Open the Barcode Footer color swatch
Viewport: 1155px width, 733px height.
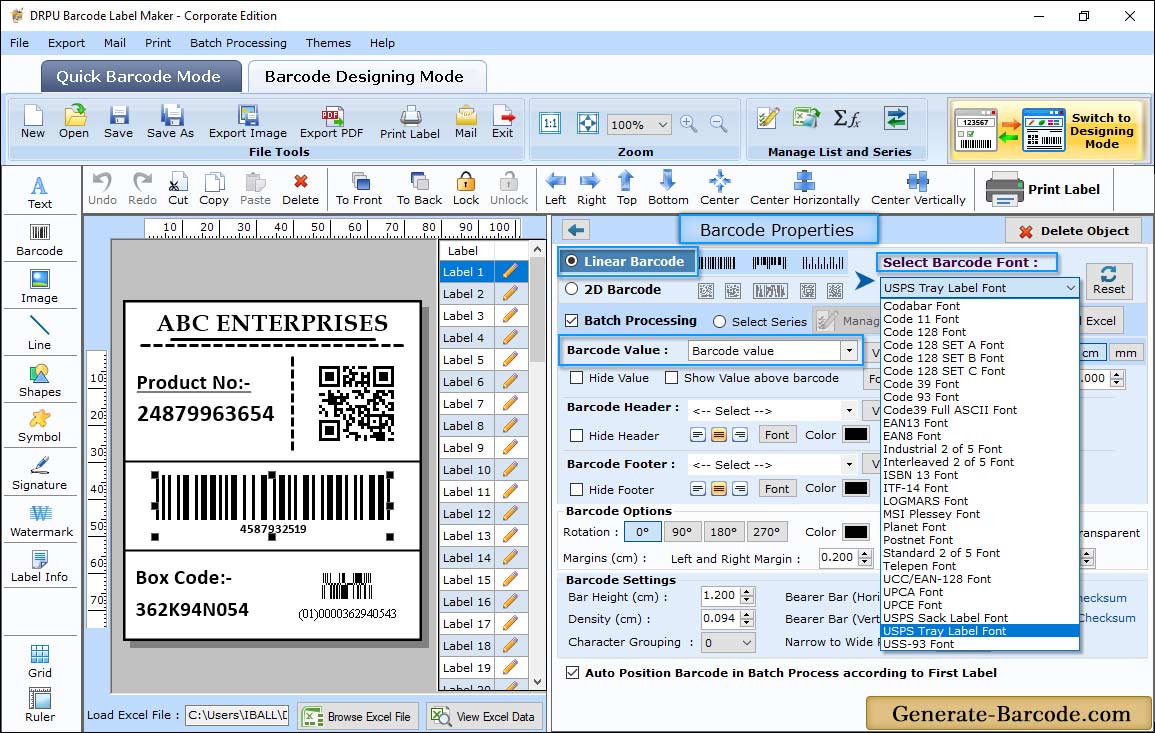pos(856,488)
